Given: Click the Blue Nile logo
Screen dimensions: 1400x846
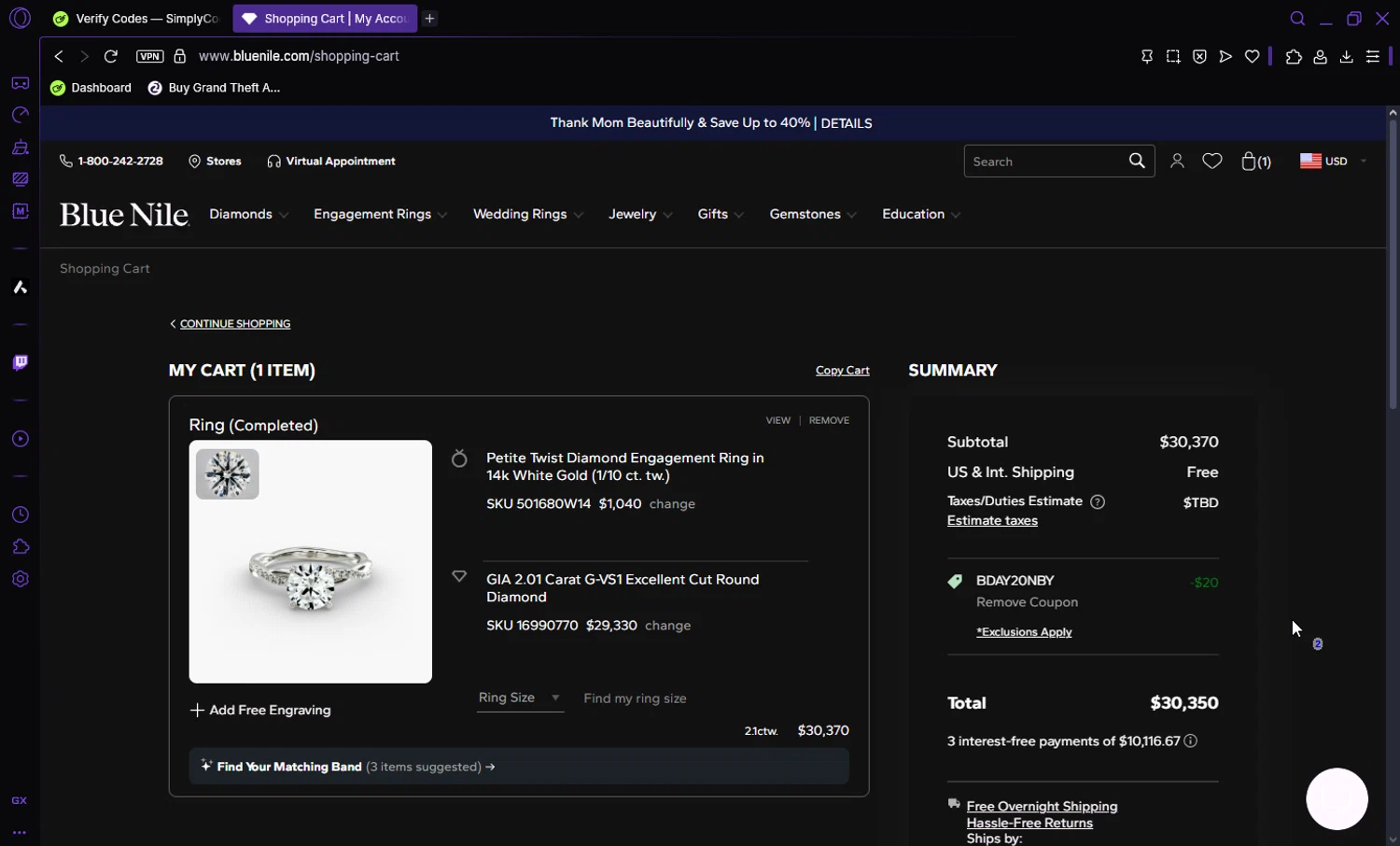Looking at the screenshot, I should [x=124, y=215].
